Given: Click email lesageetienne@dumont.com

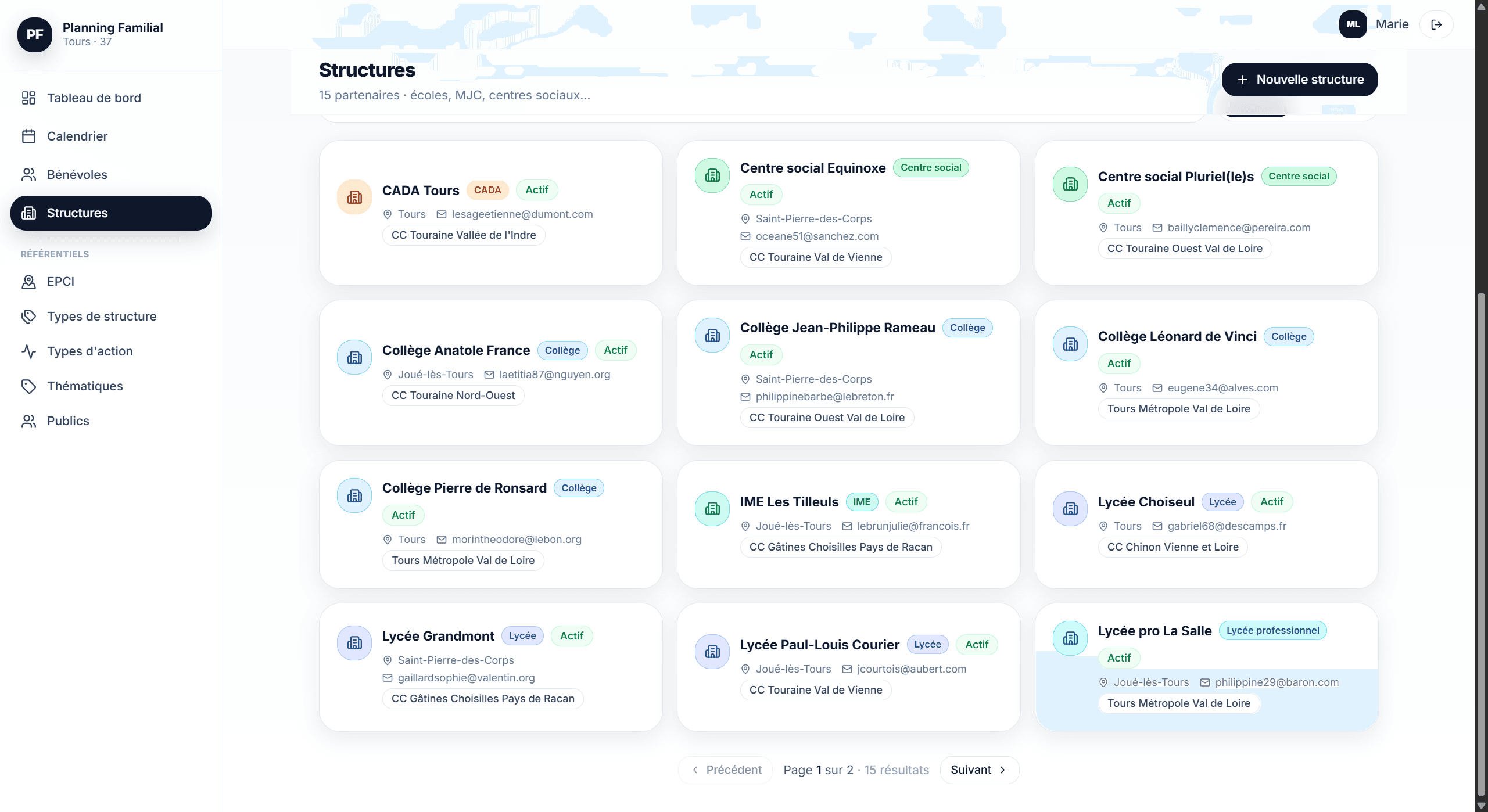Looking at the screenshot, I should point(522,214).
